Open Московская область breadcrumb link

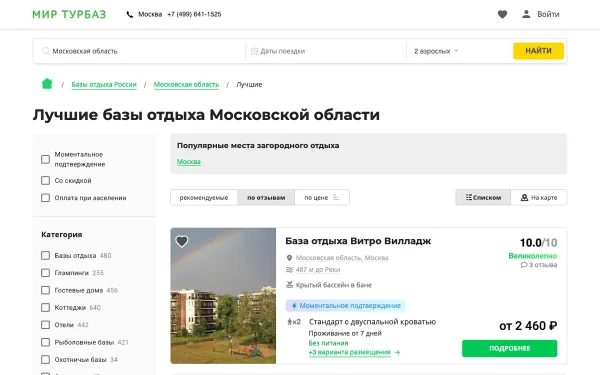[186, 85]
